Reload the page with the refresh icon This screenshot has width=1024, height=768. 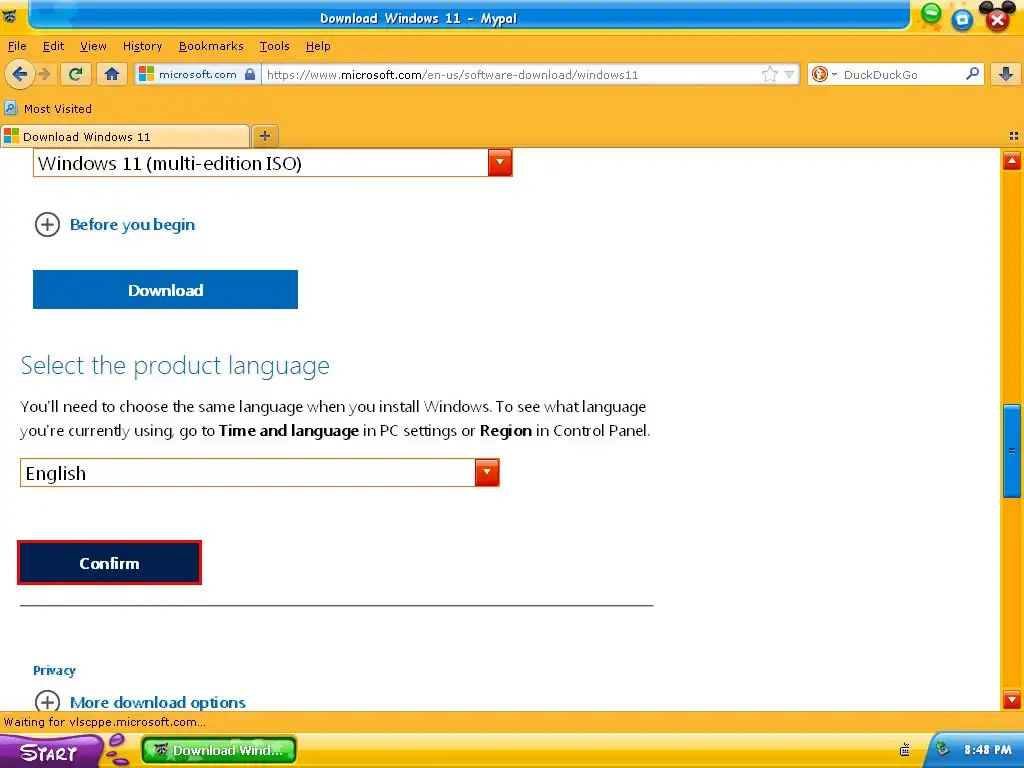pos(75,74)
